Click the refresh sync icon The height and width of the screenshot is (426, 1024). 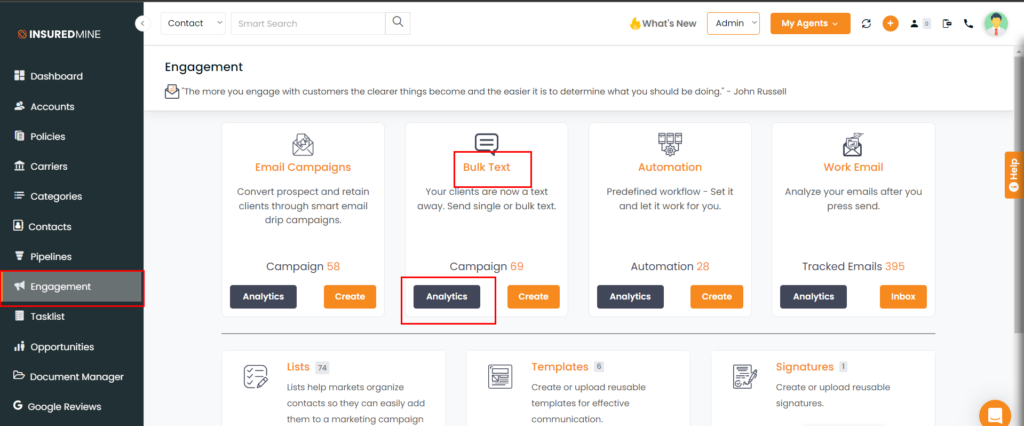867,24
